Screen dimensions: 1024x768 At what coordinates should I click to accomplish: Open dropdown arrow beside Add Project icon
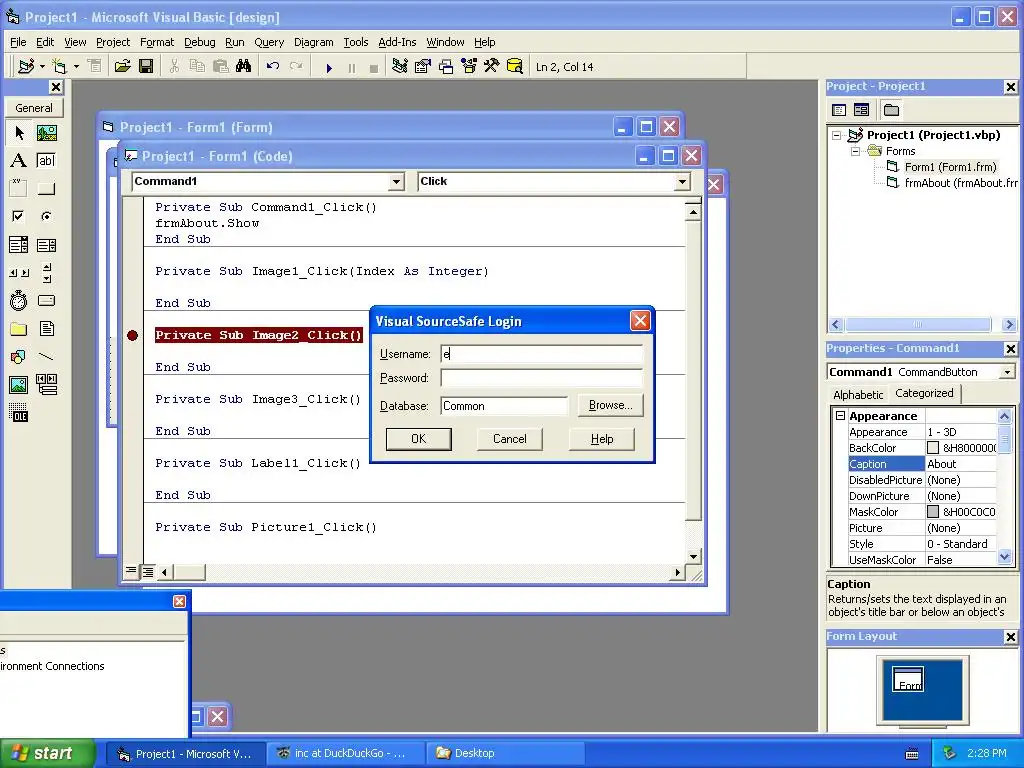(x=42, y=67)
